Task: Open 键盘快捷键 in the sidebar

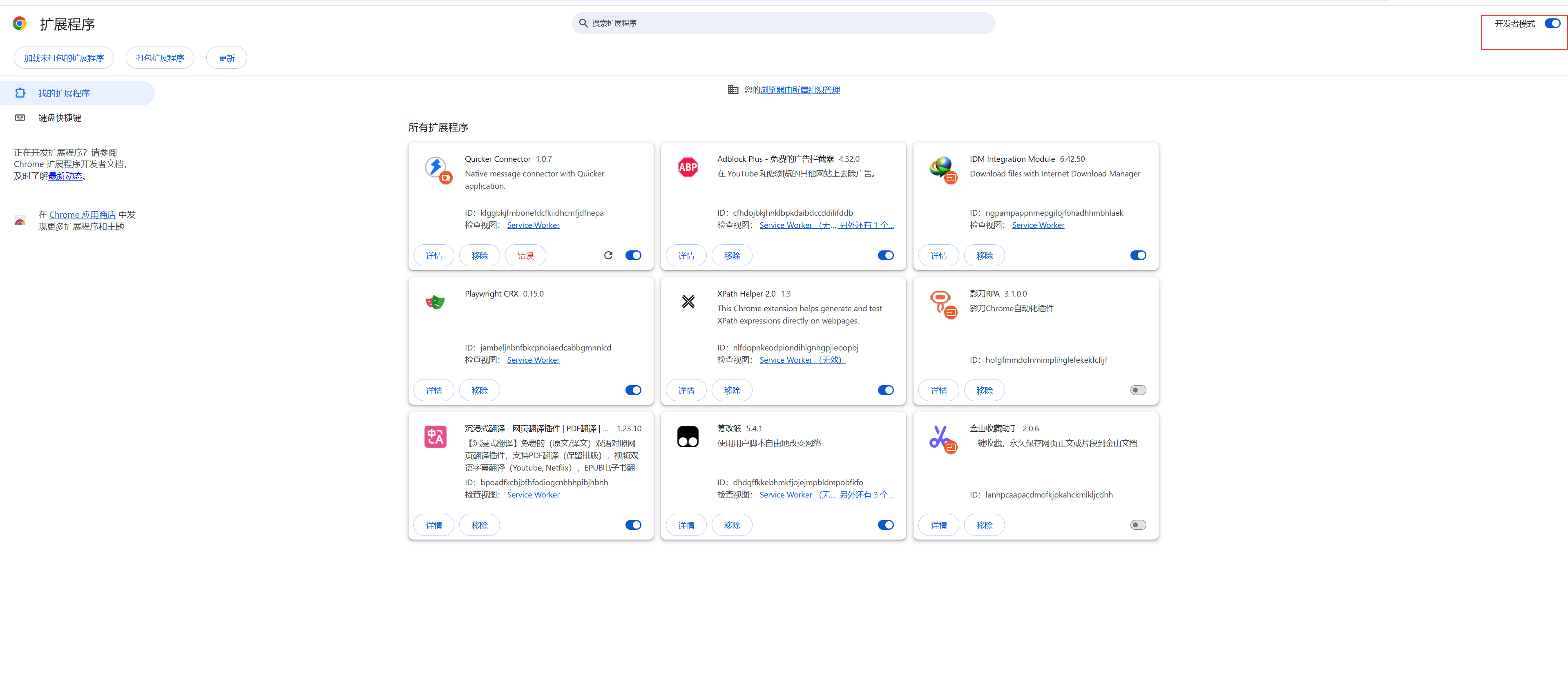Action: (77, 117)
